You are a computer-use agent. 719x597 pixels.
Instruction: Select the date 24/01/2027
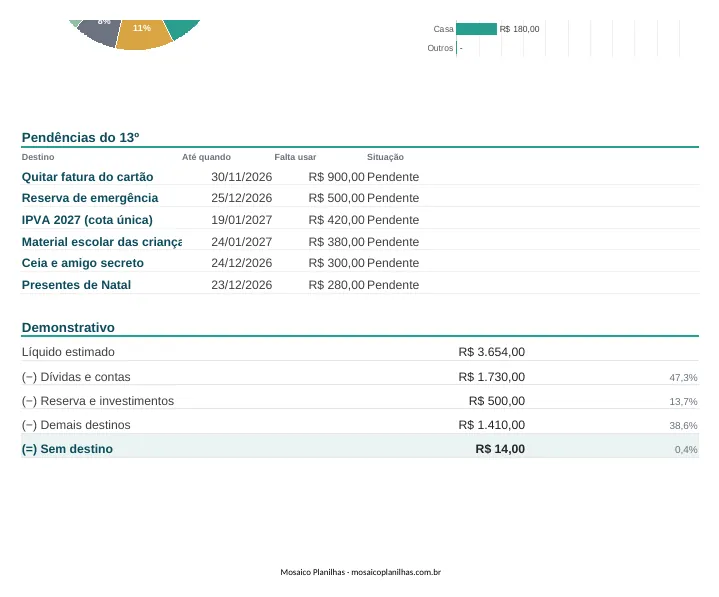click(242, 242)
